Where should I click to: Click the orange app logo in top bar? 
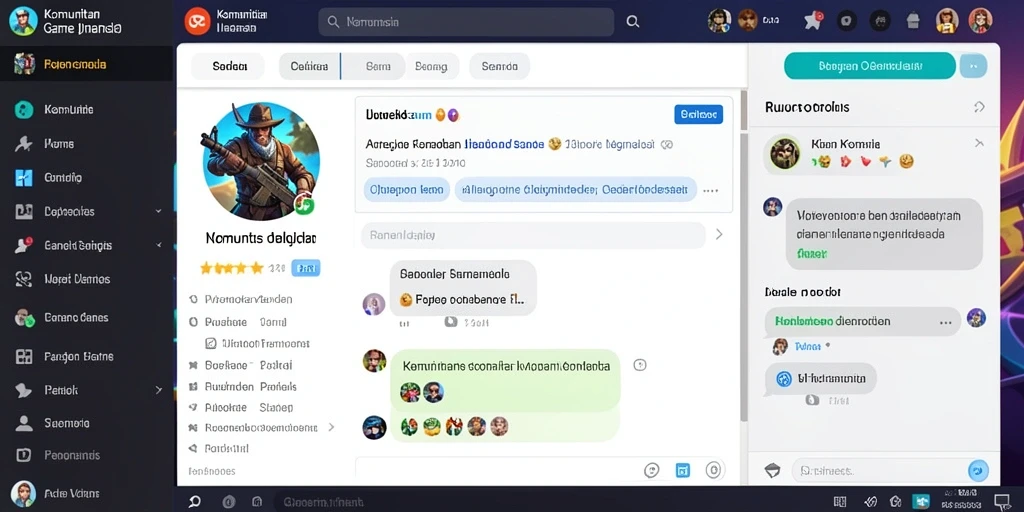point(197,22)
